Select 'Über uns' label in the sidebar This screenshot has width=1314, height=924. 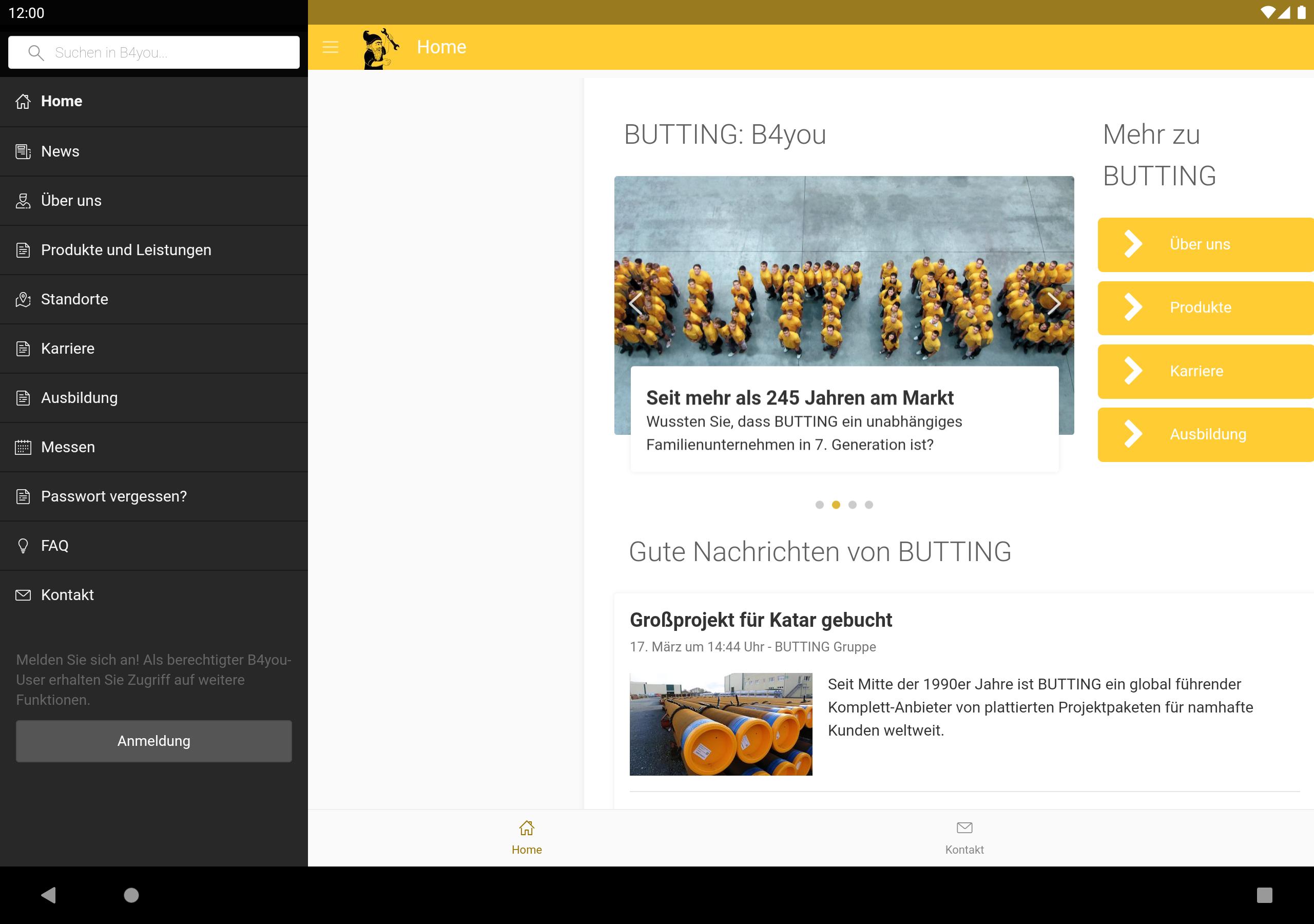pyautogui.click(x=71, y=201)
